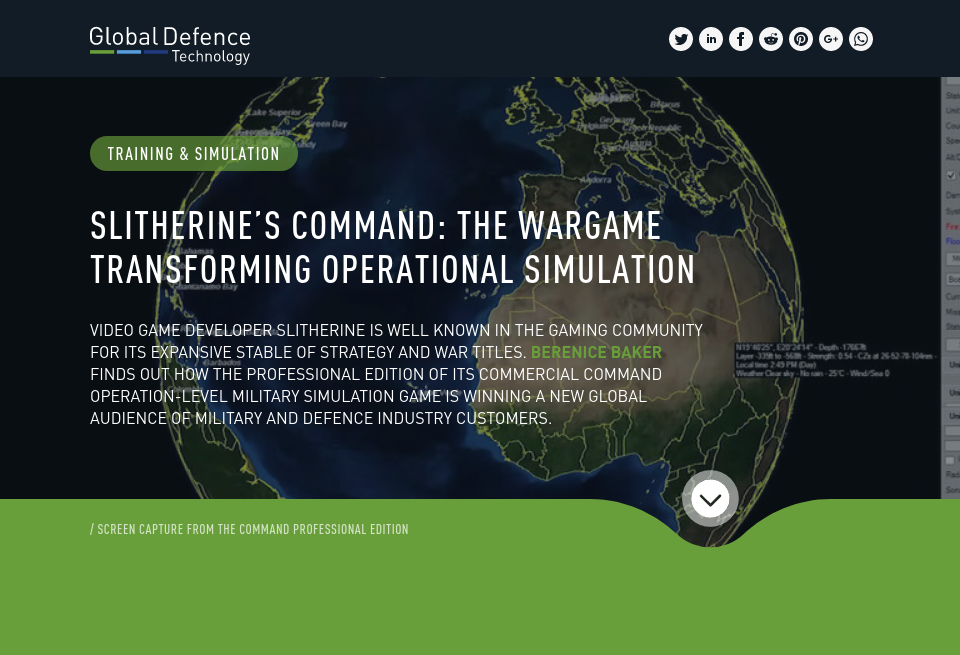Screen dimensions: 960x655
Task: Select the TRAINING & SIMULATION category tag
Action: (194, 153)
